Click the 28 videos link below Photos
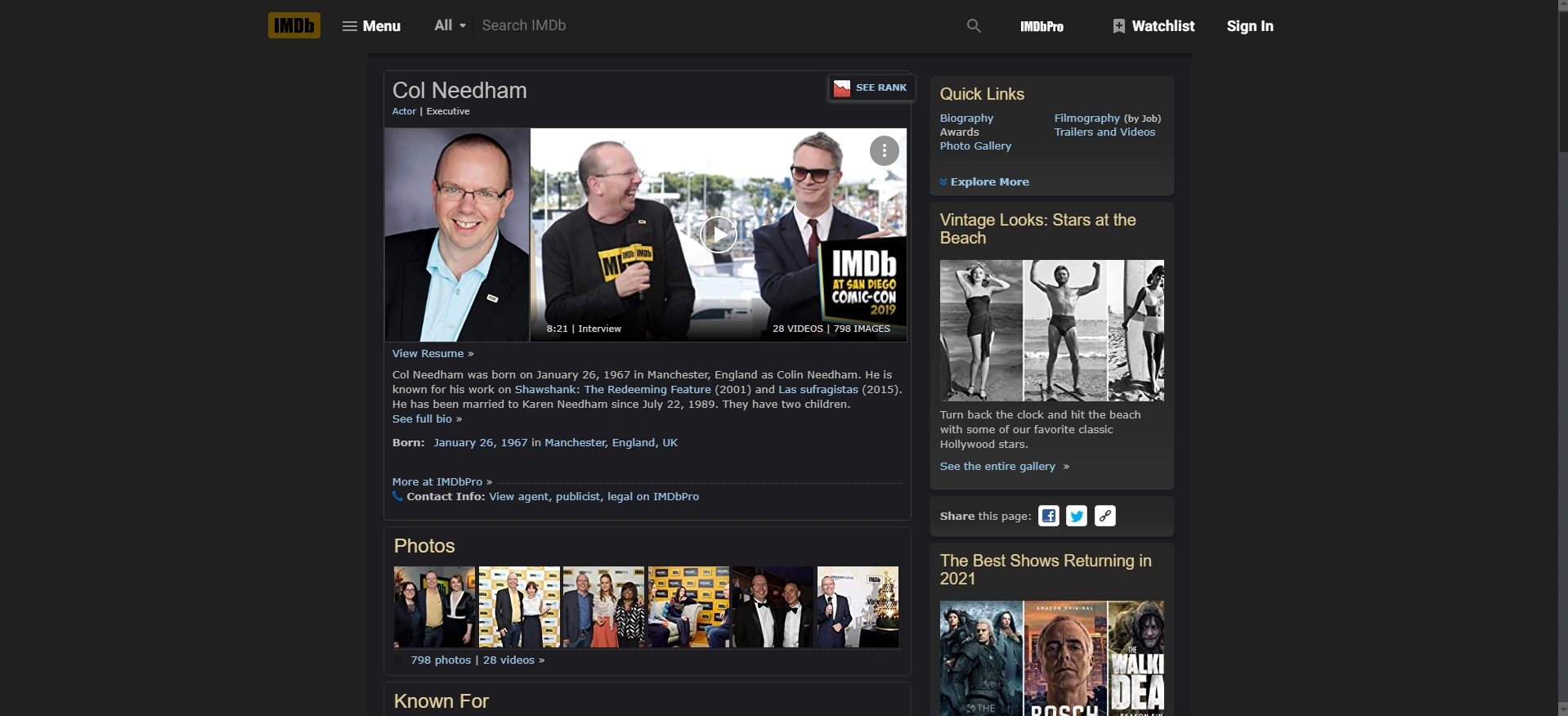The height and width of the screenshot is (716, 1568). [508, 660]
